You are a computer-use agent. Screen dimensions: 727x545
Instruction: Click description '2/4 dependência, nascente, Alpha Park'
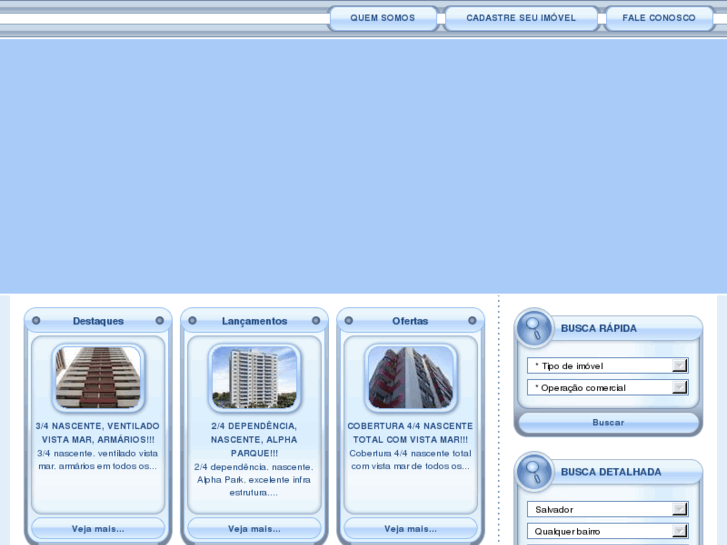(x=254, y=480)
